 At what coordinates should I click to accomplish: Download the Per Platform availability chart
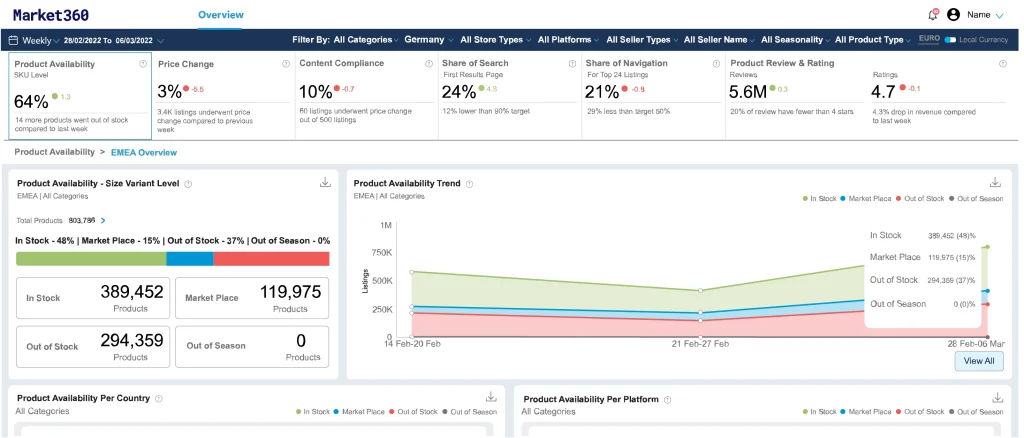coord(997,398)
